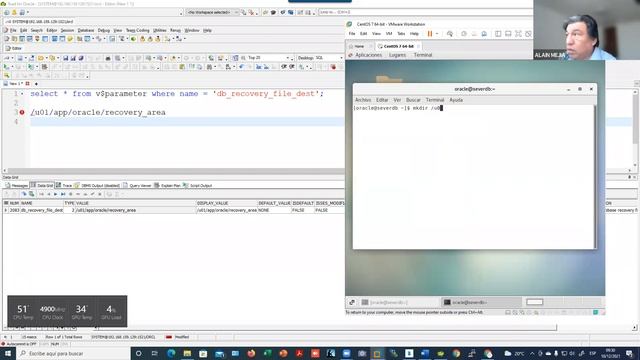Click the oracle@severdb taskbar item in CentOS panel
Screen dimensions: 640x360
pyautogui.click(x=481, y=302)
